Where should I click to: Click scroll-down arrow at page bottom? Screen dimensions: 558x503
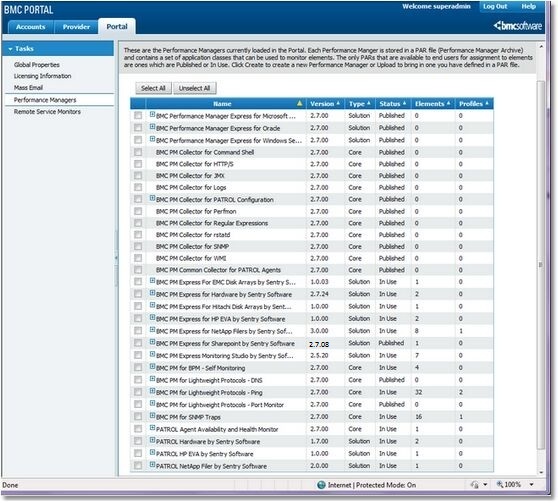(x=541, y=473)
